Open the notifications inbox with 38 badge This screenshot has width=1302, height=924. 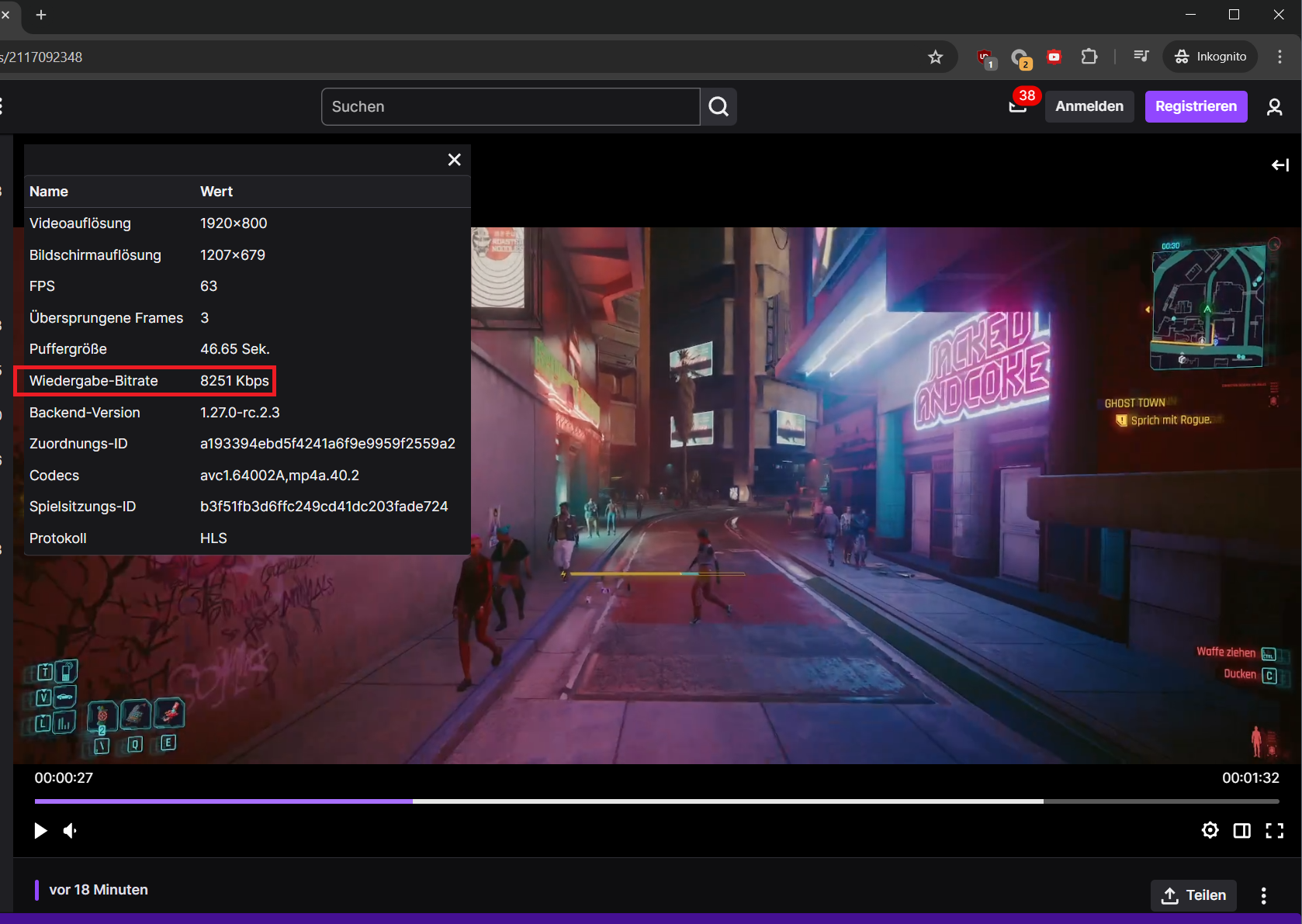pos(1018,106)
